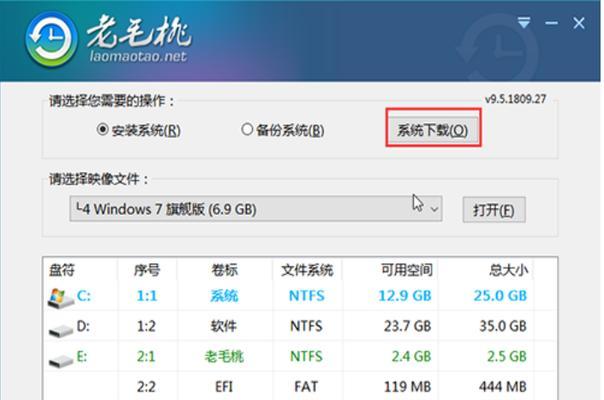This screenshot has height=400, width=604.
Task: Minimize the Laomaotao window
Action: coord(551,23)
